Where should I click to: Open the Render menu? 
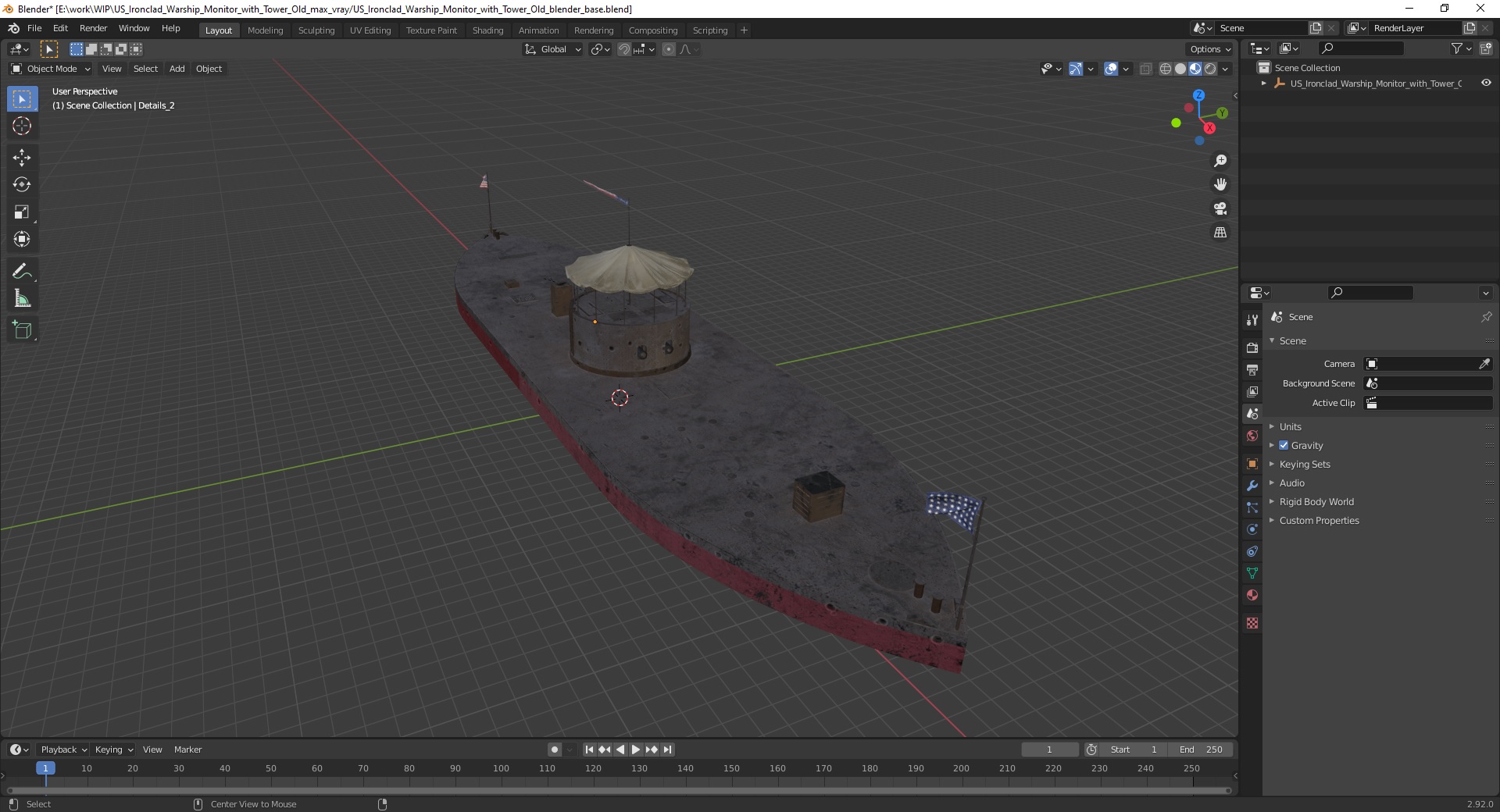click(93, 28)
